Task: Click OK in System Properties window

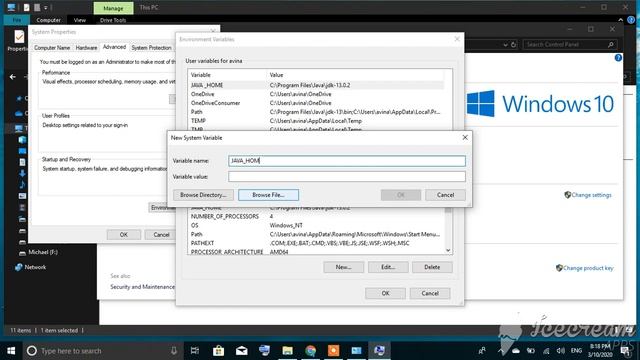Action: pos(124,235)
